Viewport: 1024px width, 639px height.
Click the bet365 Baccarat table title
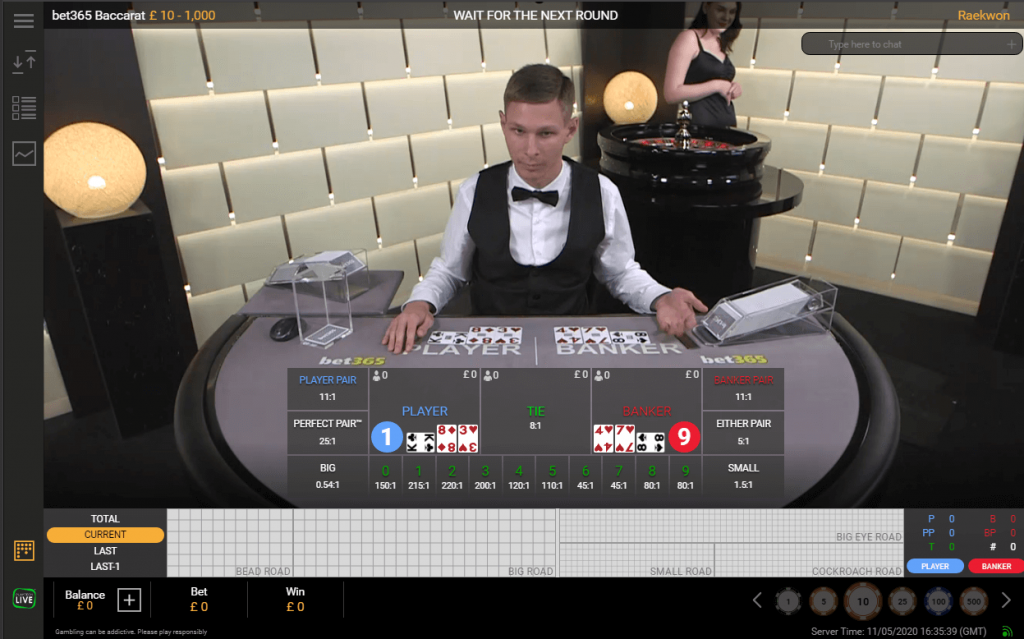point(99,15)
